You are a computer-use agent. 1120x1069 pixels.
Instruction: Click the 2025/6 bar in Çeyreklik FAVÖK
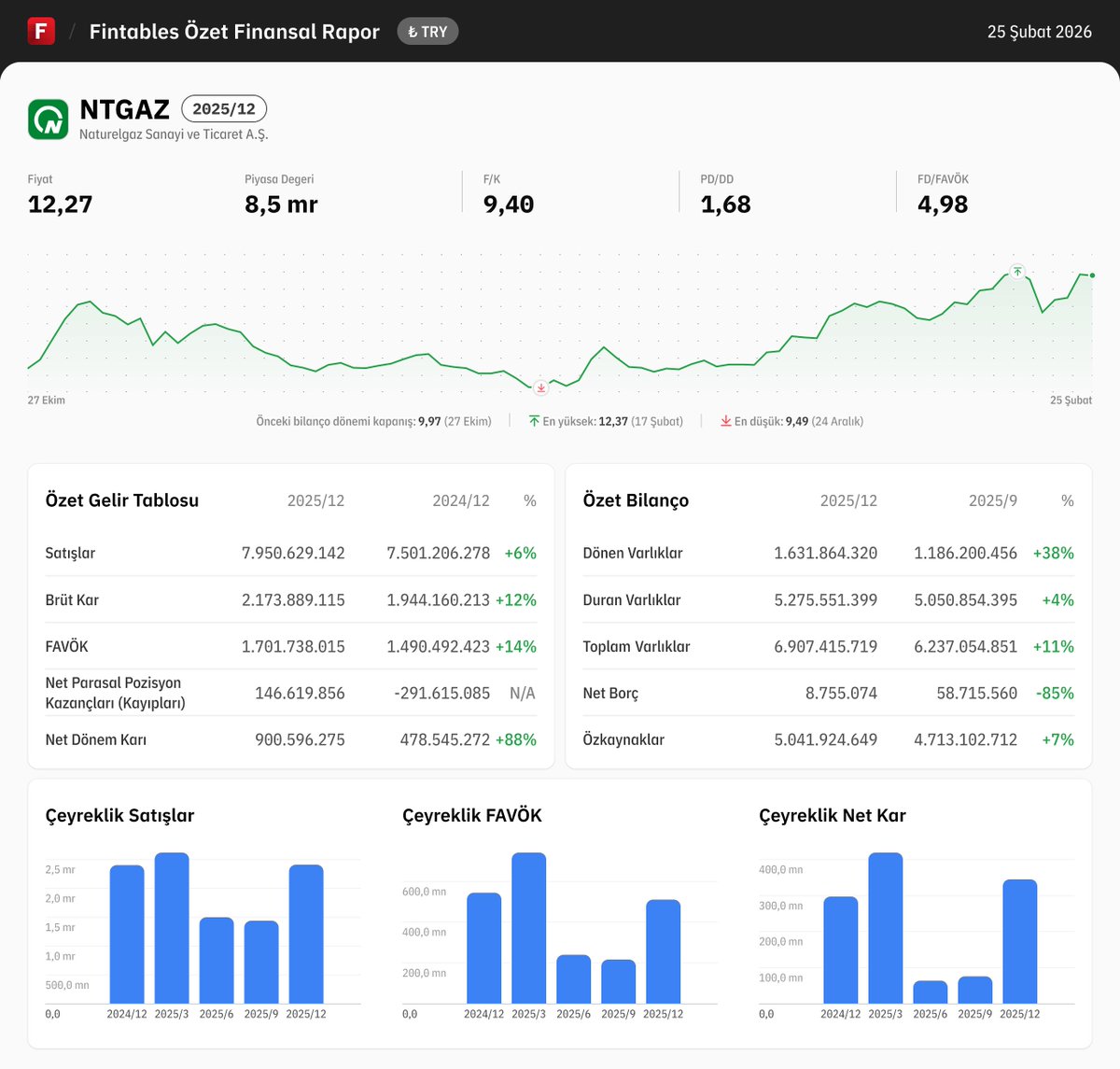click(574, 979)
